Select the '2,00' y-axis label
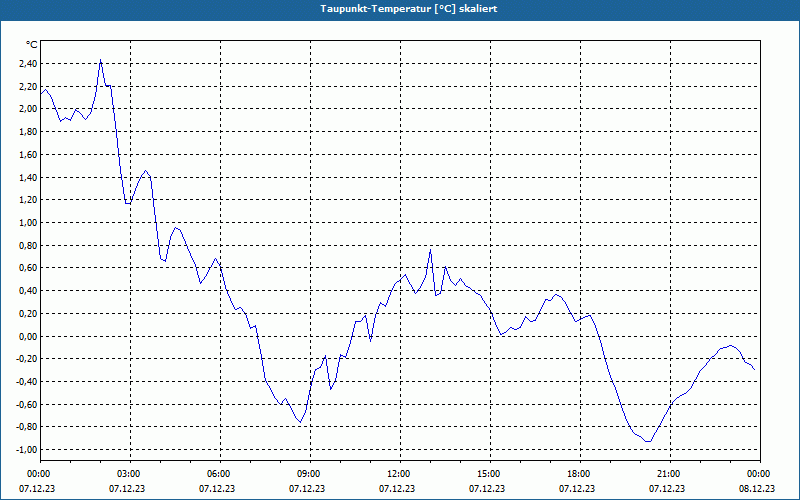This screenshot has width=800, height=500. pyautogui.click(x=28, y=109)
